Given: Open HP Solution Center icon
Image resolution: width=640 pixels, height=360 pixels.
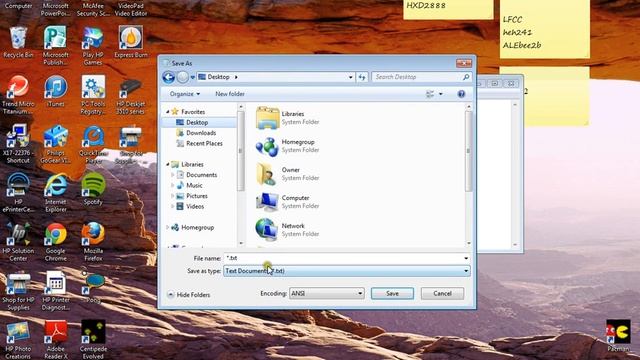Looking at the screenshot, I should (18, 242).
